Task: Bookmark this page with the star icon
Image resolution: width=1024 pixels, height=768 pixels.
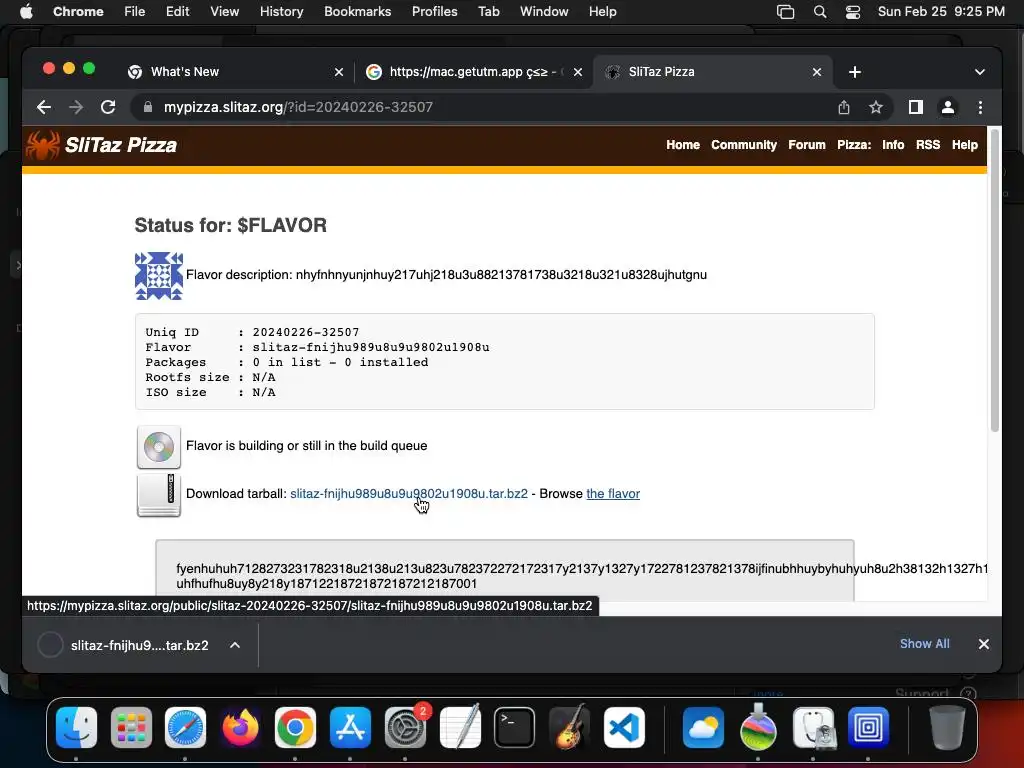Action: (x=876, y=107)
